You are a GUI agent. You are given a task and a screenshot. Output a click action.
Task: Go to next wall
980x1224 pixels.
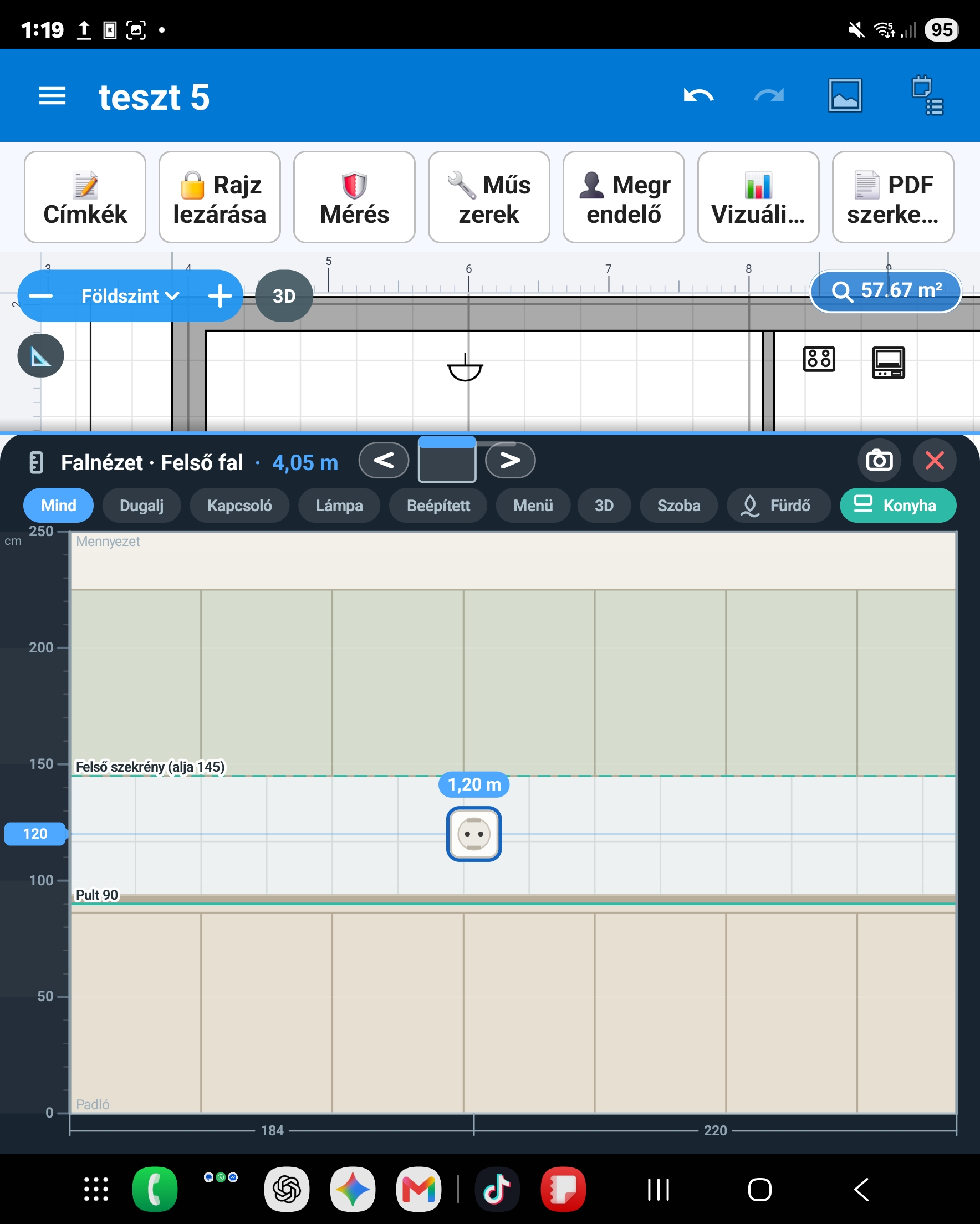tap(510, 460)
